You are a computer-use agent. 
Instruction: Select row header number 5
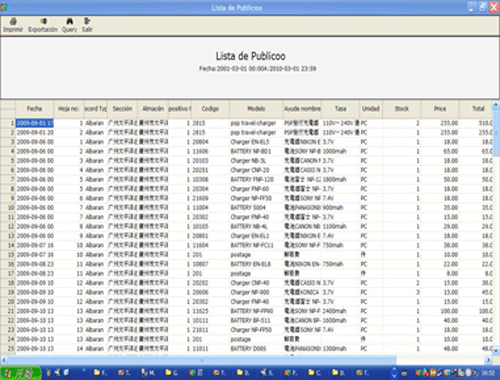pyautogui.click(x=8, y=161)
